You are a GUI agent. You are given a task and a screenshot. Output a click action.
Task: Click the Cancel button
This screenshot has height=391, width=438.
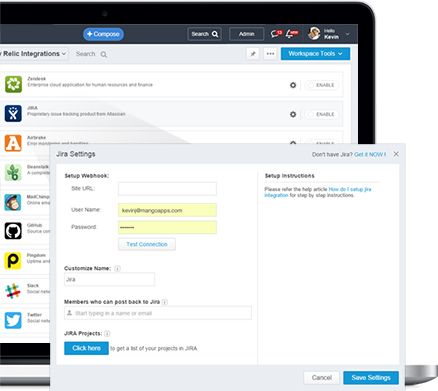click(x=322, y=378)
